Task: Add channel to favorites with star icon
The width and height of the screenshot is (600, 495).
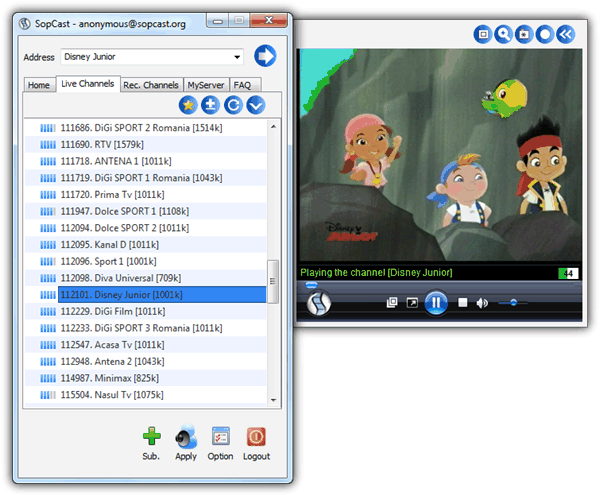Action: tap(188, 105)
